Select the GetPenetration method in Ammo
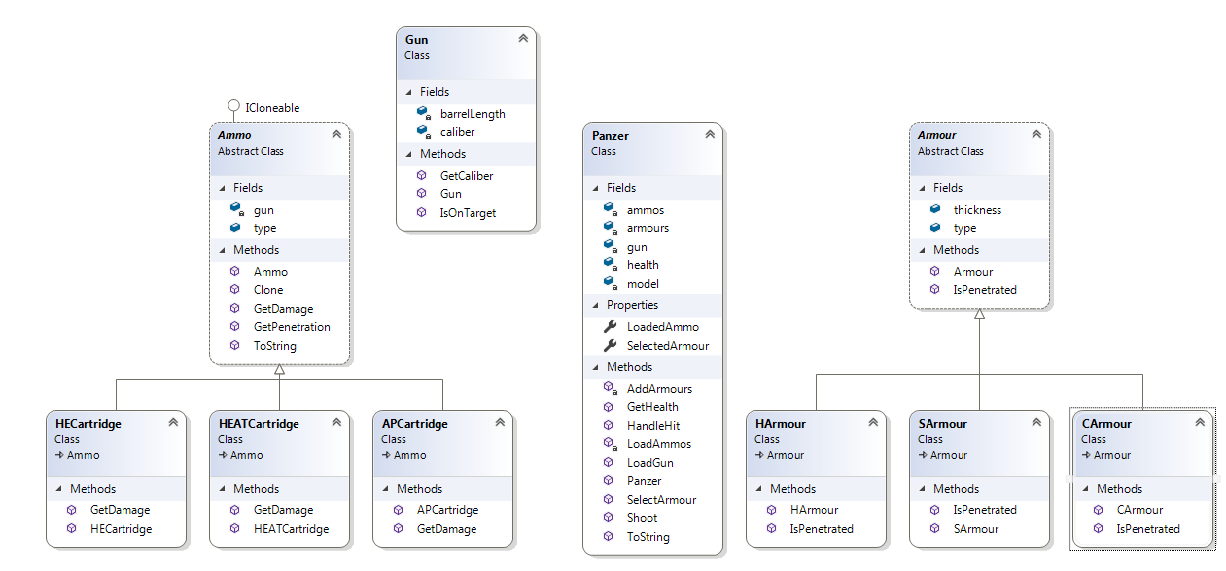Viewport: 1226px width, 571px height. pyautogui.click(x=292, y=327)
